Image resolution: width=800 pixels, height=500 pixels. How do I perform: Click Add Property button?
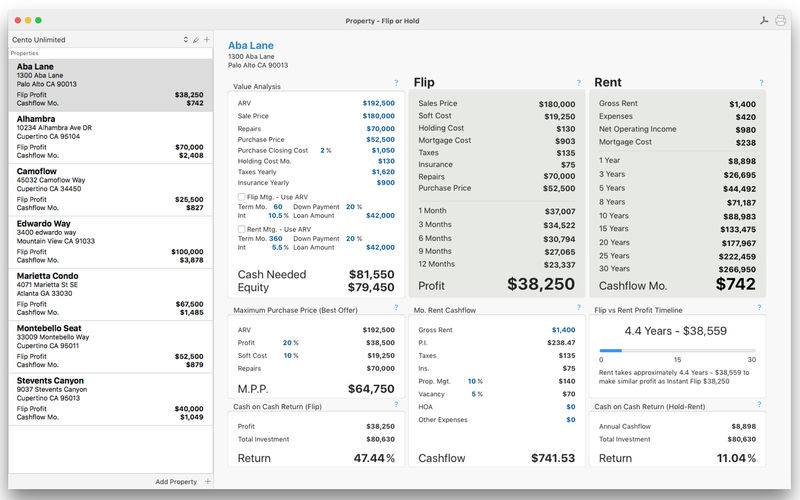click(x=176, y=482)
